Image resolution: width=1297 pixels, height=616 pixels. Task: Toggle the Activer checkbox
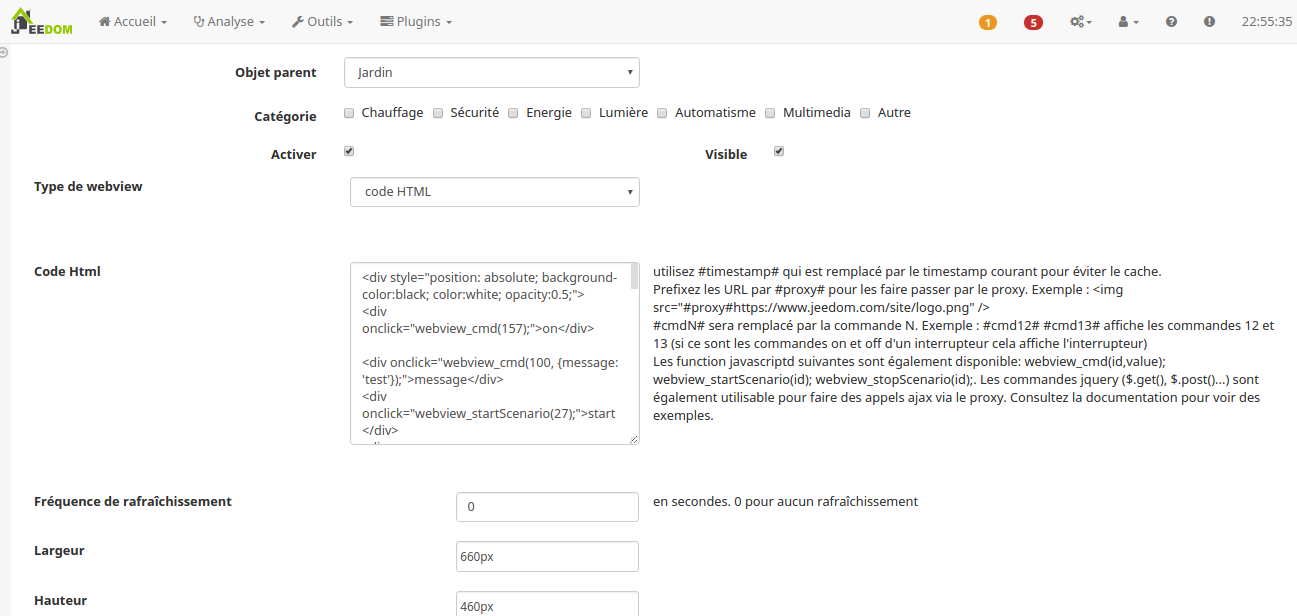click(349, 152)
